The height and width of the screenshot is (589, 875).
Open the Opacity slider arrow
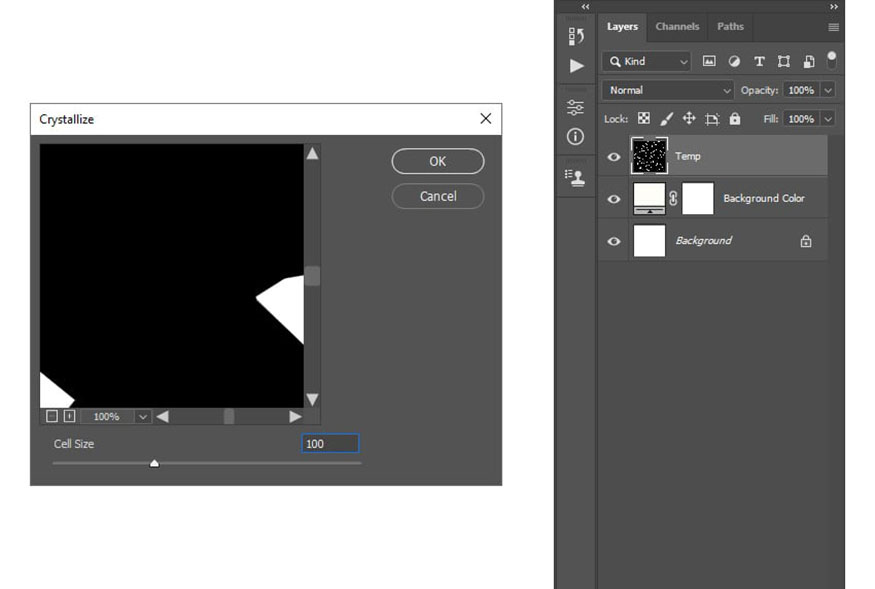click(x=828, y=90)
